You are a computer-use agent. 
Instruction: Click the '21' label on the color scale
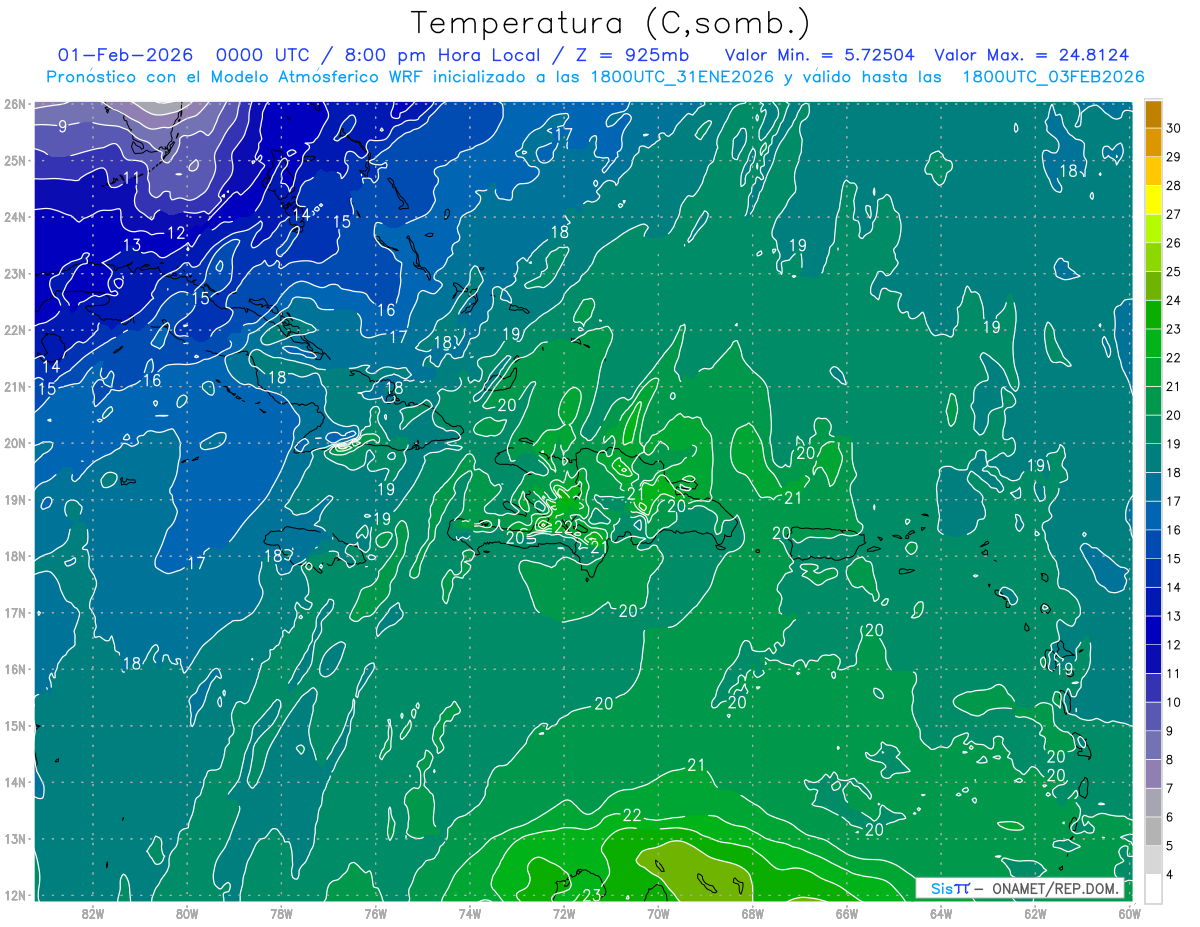[x=1175, y=386]
